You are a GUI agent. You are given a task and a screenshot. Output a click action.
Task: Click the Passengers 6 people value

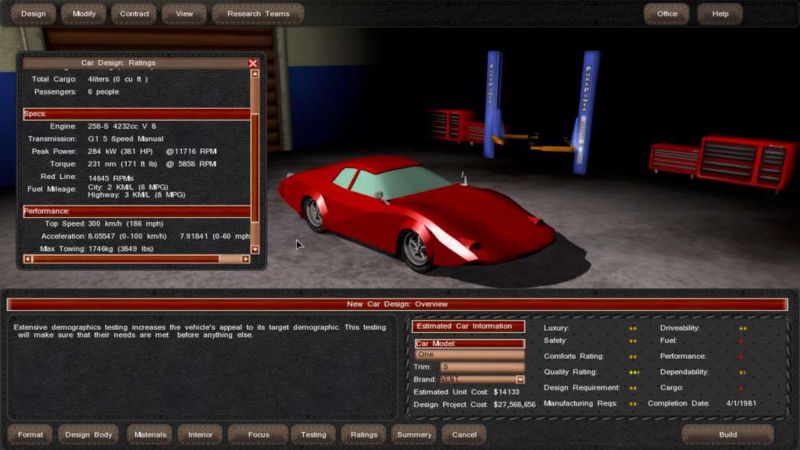click(x=103, y=92)
